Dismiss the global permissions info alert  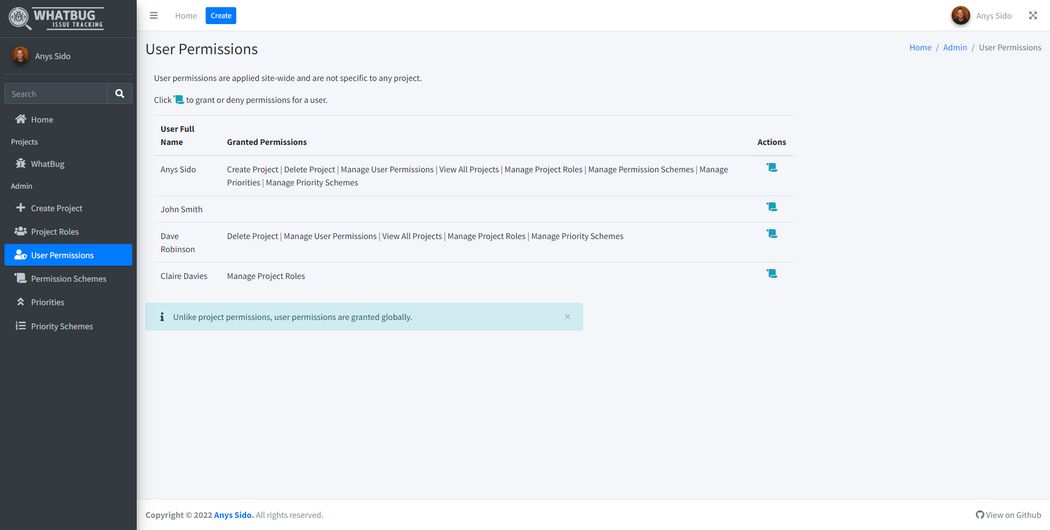(x=567, y=317)
